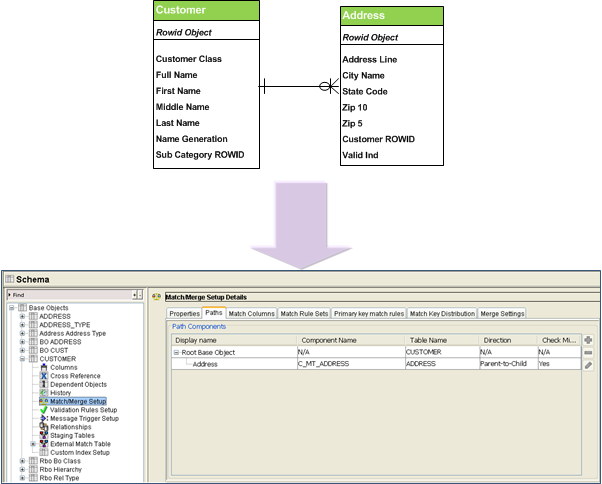Click the Cross Reference X icon
602x484 pixels.
(x=44, y=376)
